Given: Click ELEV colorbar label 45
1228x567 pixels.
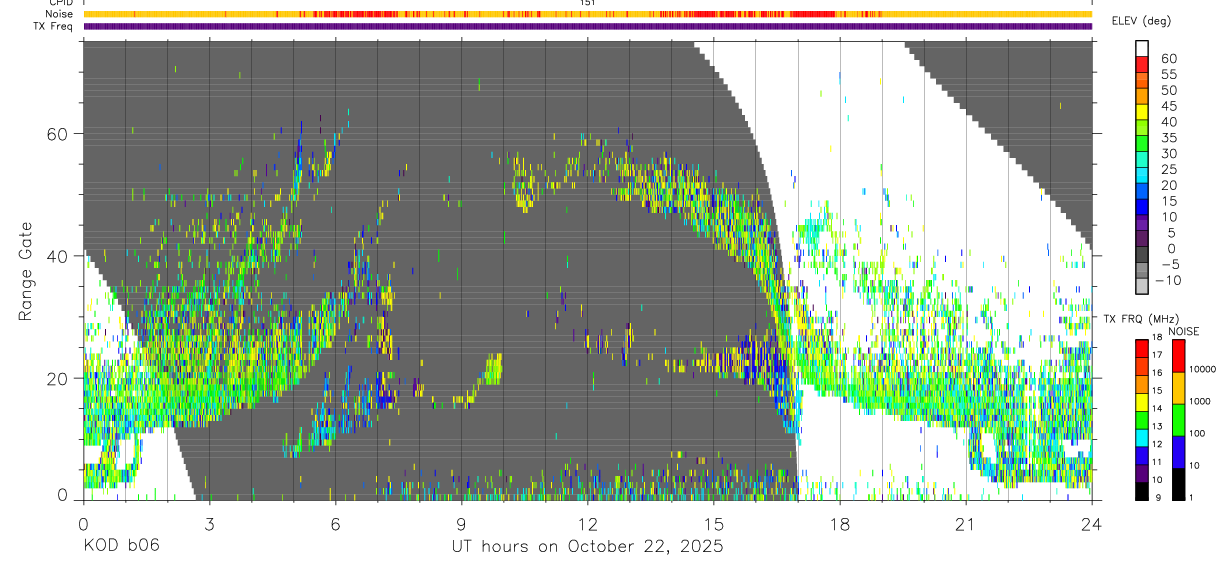Looking at the screenshot, I should (1167, 106).
